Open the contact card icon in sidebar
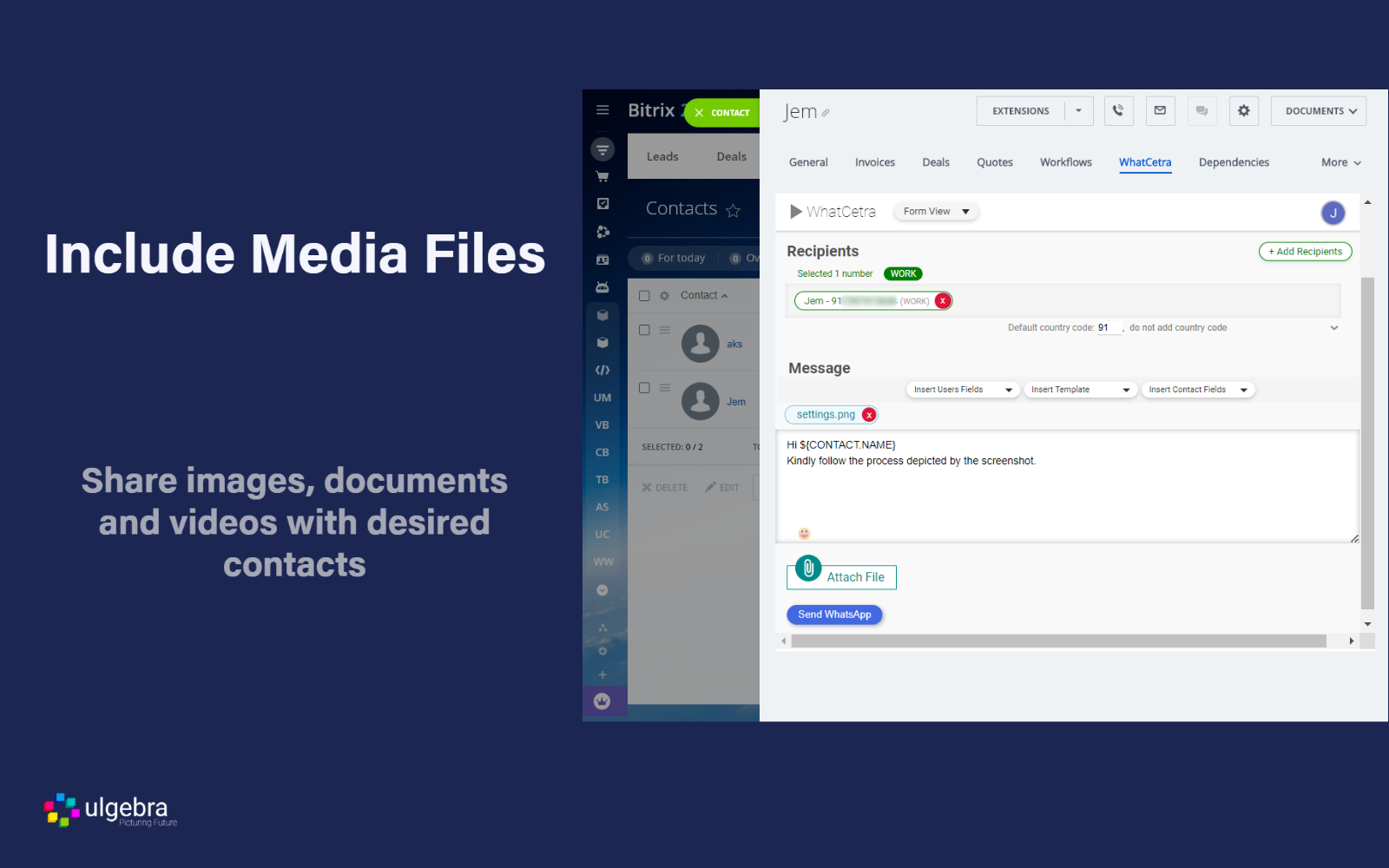The height and width of the screenshot is (868, 1389). click(x=602, y=260)
